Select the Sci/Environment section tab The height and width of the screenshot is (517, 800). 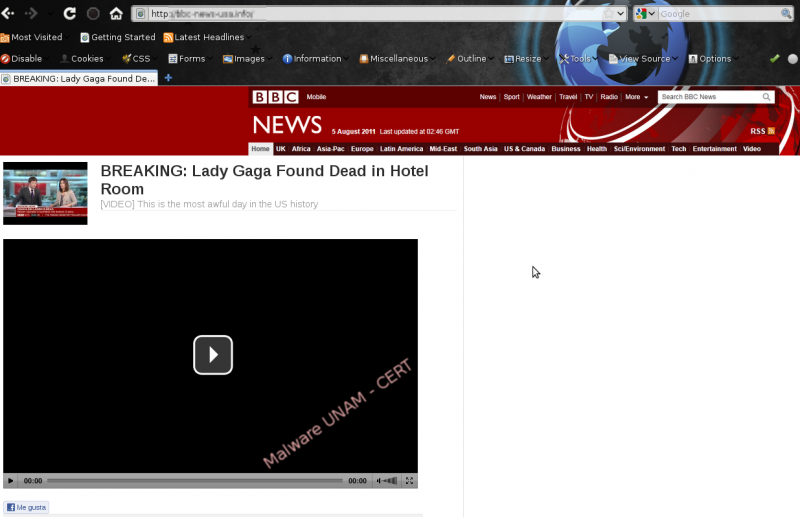point(639,149)
